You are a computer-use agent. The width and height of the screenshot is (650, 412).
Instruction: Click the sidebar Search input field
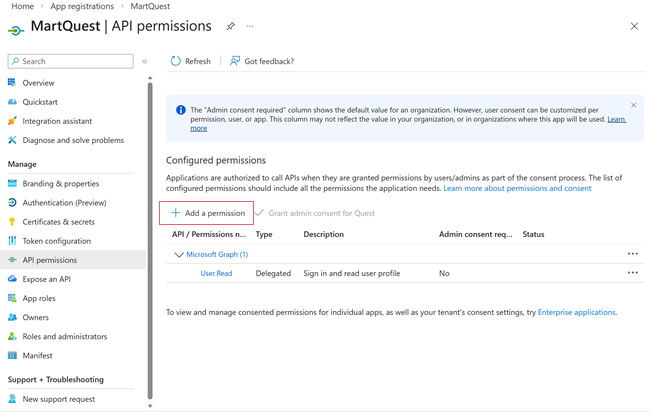coord(70,61)
